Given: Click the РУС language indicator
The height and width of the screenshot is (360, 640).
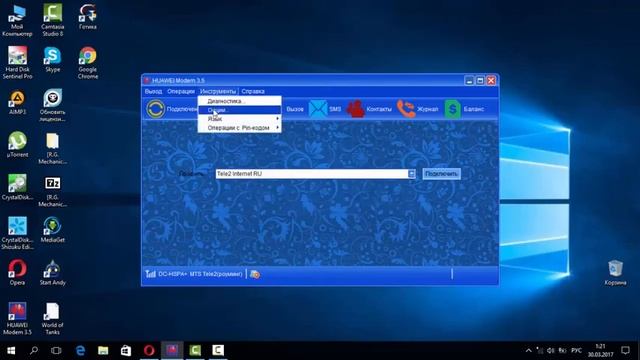Looking at the screenshot, I should (x=576, y=350).
